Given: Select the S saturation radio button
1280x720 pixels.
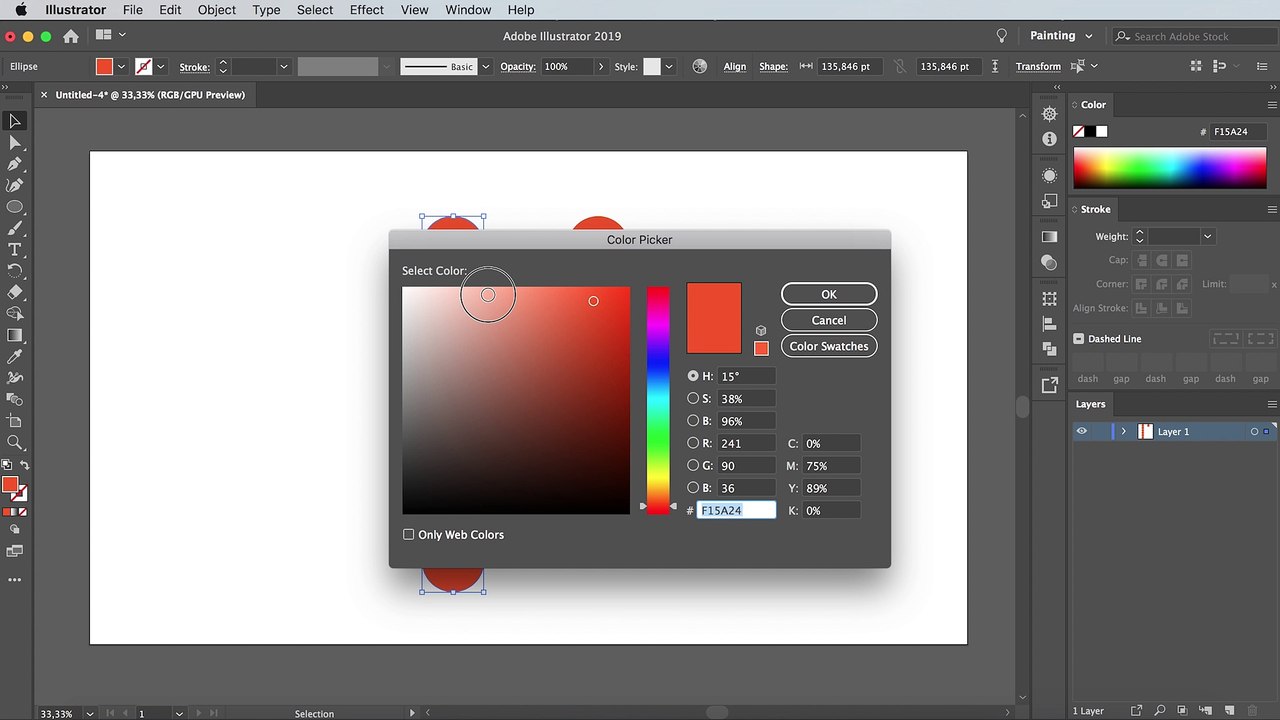Looking at the screenshot, I should [693, 398].
